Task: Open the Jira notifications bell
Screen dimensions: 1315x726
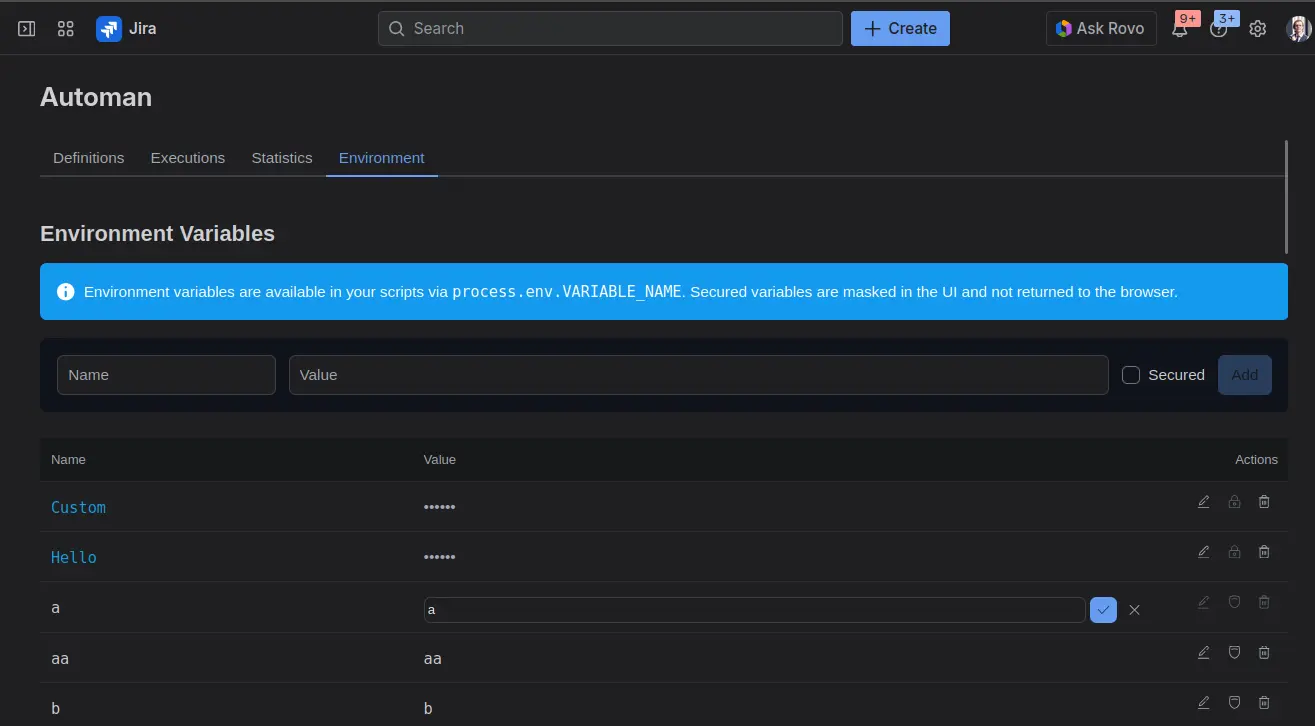Action: point(1180,29)
